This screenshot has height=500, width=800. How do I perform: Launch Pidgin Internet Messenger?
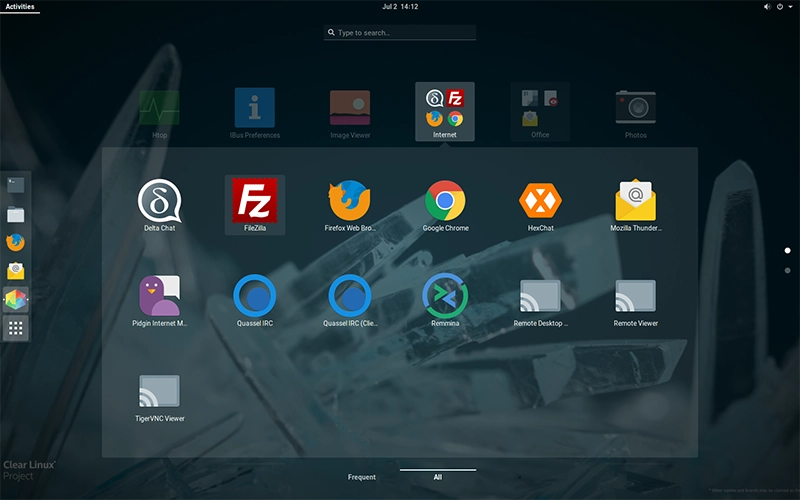(x=159, y=300)
